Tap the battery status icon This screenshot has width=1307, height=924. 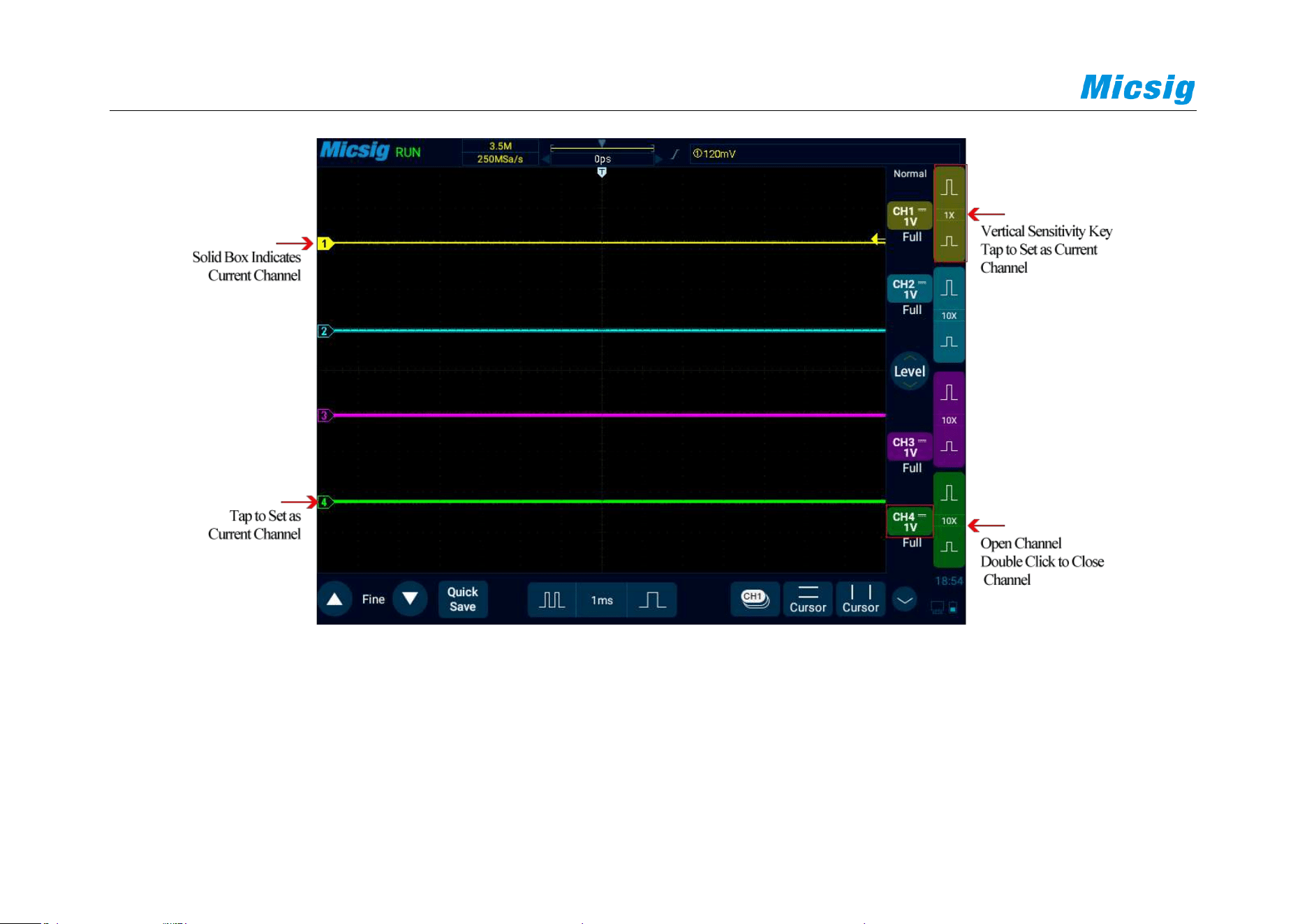pos(954,607)
